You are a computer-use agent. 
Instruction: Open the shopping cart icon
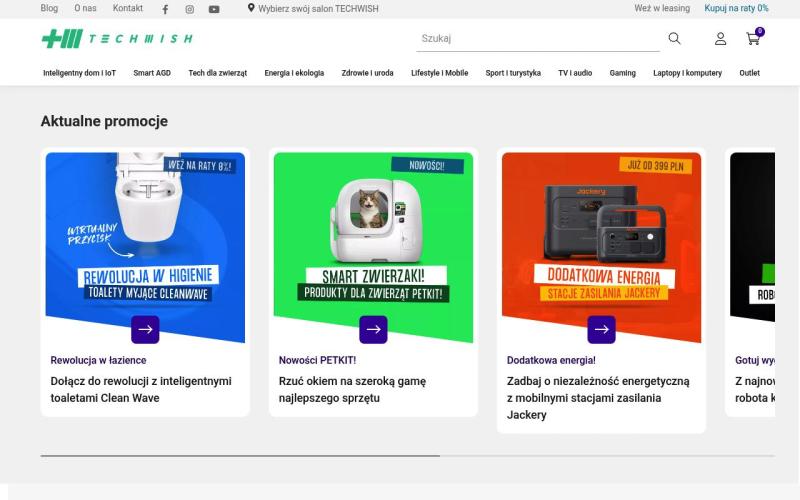point(753,39)
